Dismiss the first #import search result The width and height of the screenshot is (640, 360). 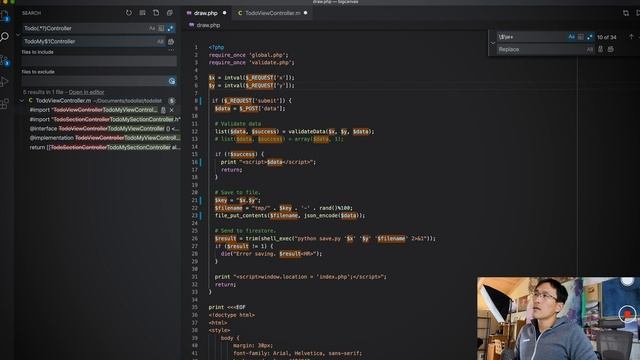(x=172, y=110)
